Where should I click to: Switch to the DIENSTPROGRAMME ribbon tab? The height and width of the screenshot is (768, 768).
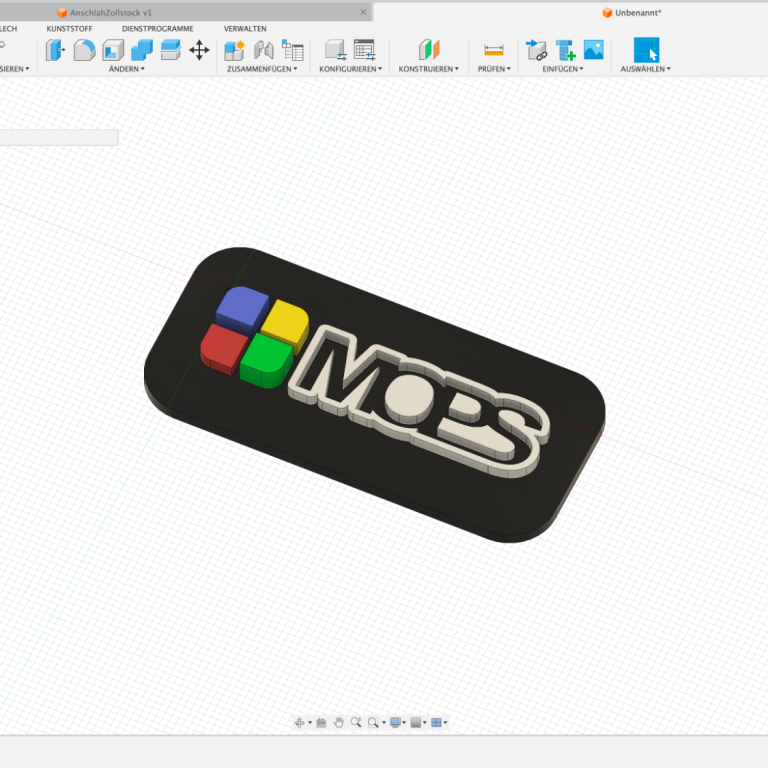(158, 29)
